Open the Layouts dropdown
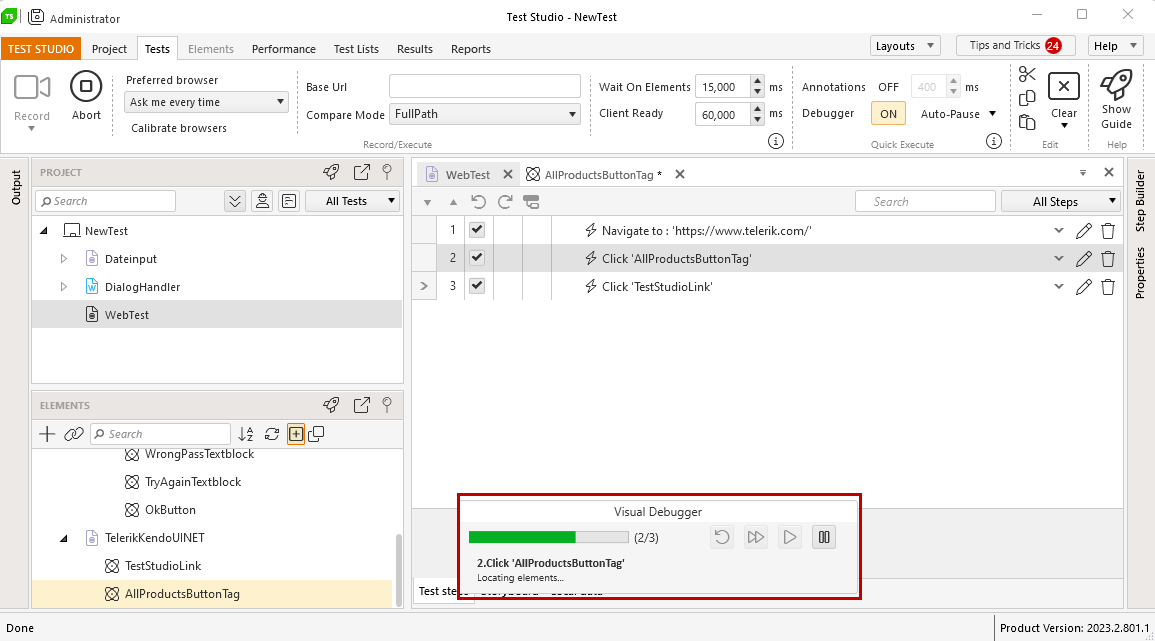 [905, 46]
